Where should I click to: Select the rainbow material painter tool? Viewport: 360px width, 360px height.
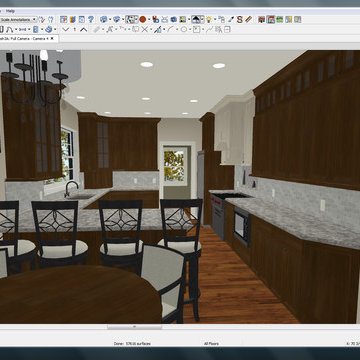pos(248,19)
